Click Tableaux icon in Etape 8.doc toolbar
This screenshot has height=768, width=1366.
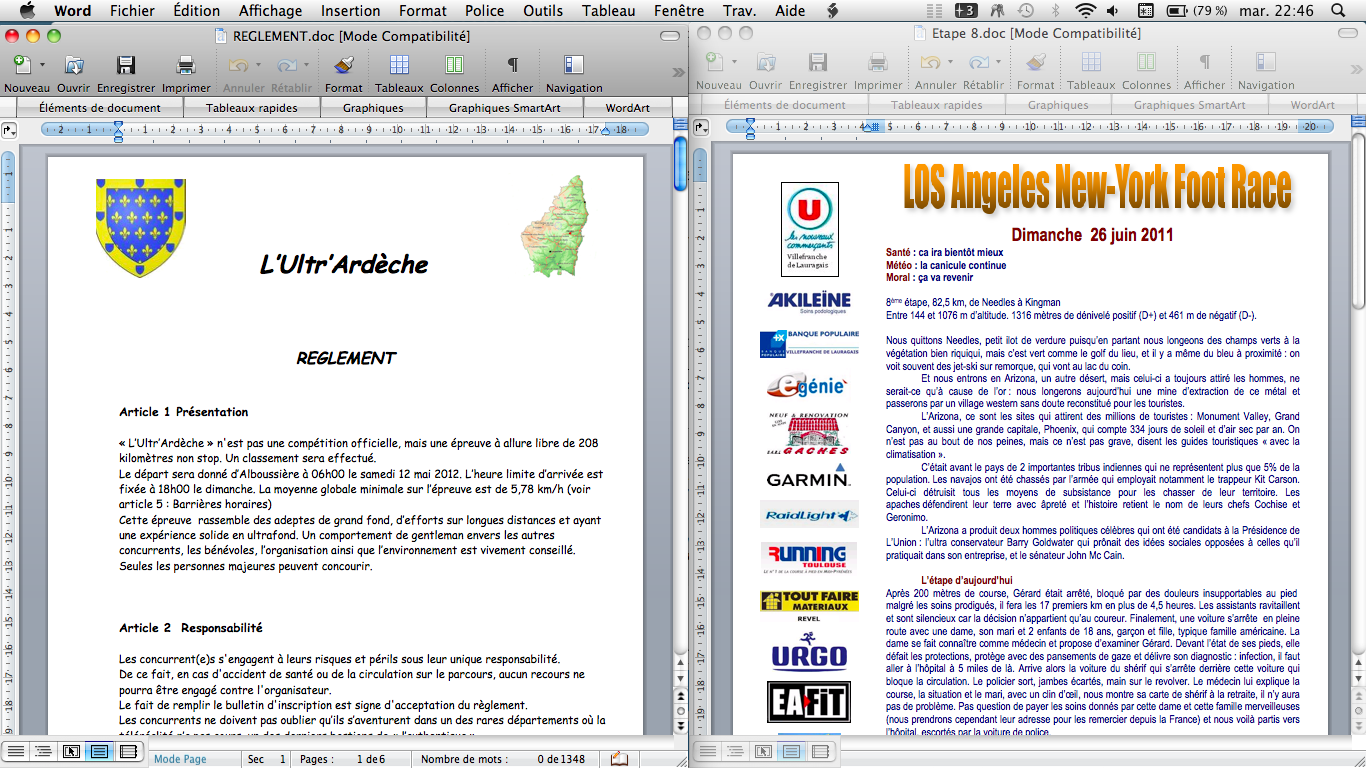click(1091, 63)
